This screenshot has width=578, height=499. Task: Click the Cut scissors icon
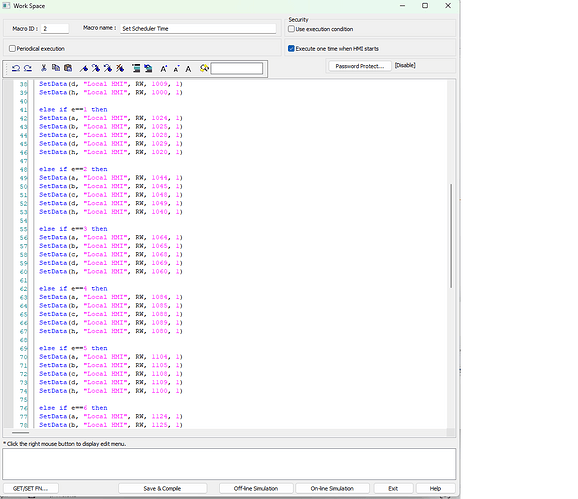tap(43, 68)
